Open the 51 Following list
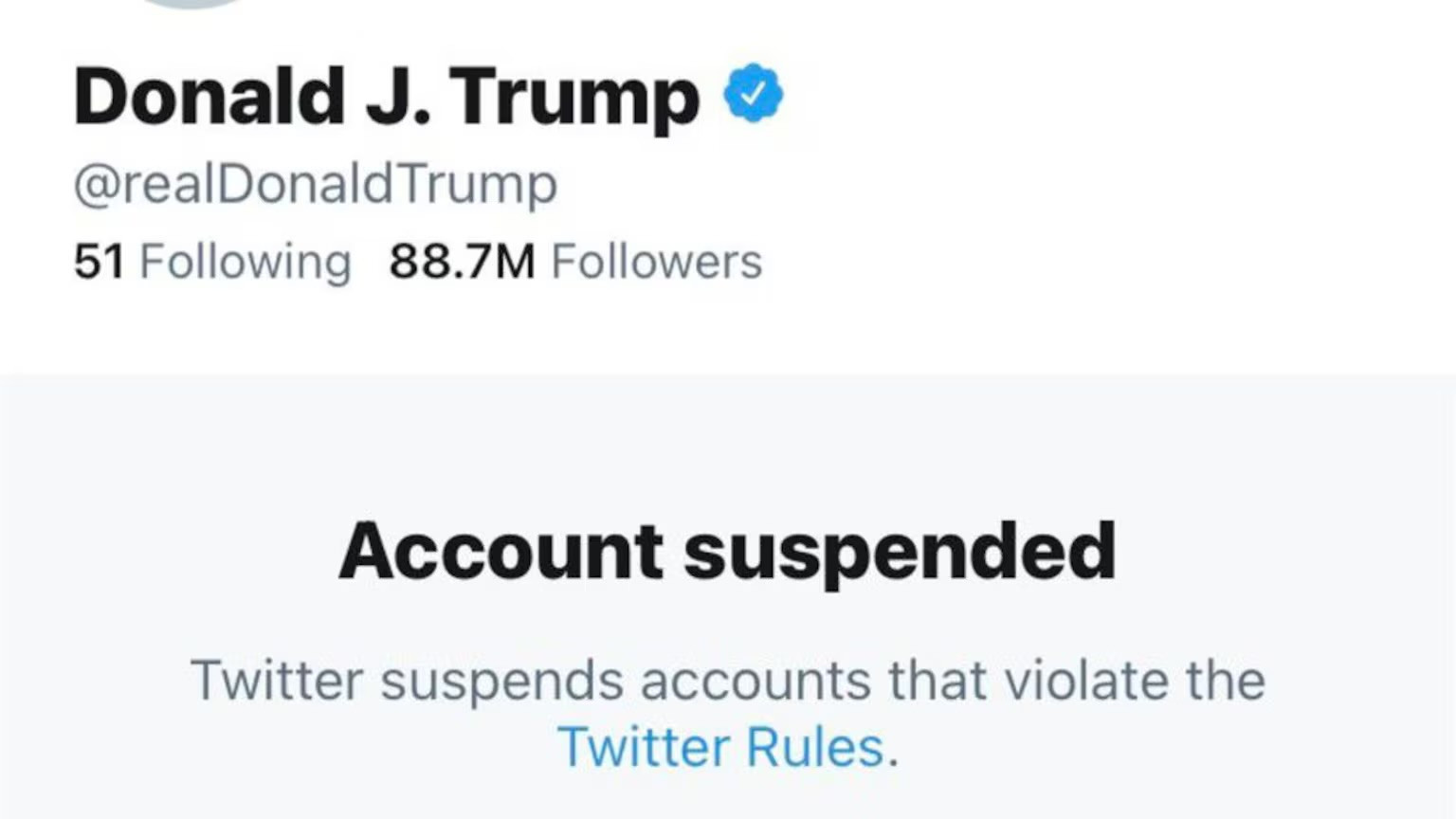The height and width of the screenshot is (819, 1456). [212, 262]
